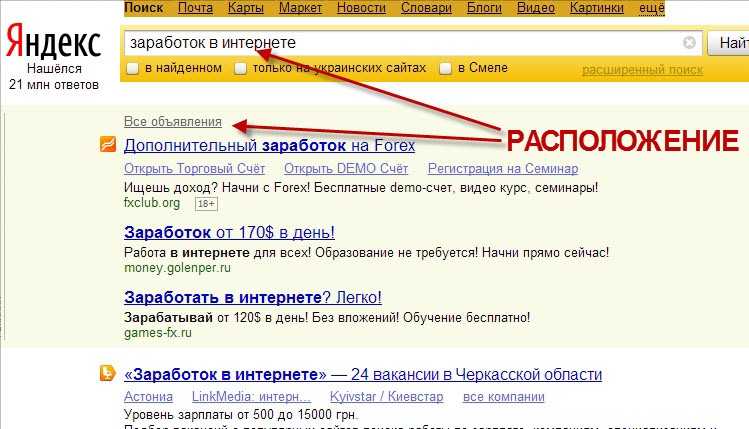
Task: Click the Yandex logo
Action: (x=54, y=42)
